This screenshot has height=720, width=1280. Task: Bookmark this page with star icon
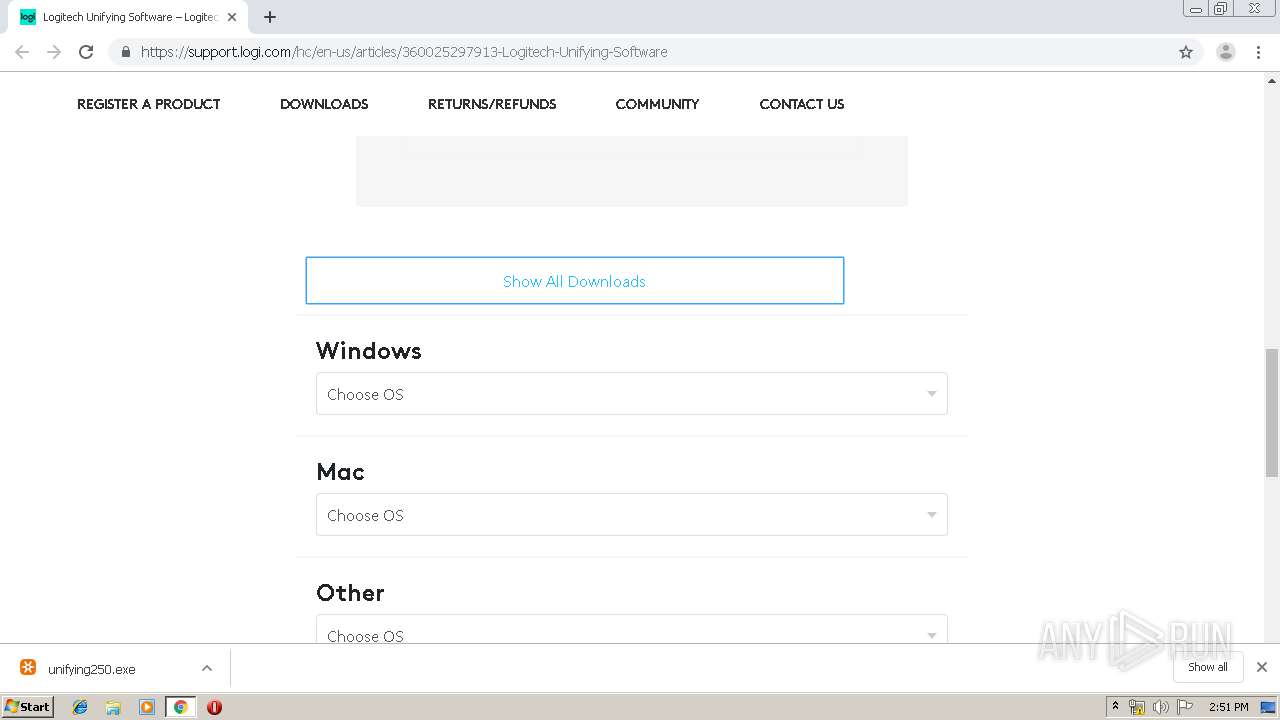(x=1186, y=52)
